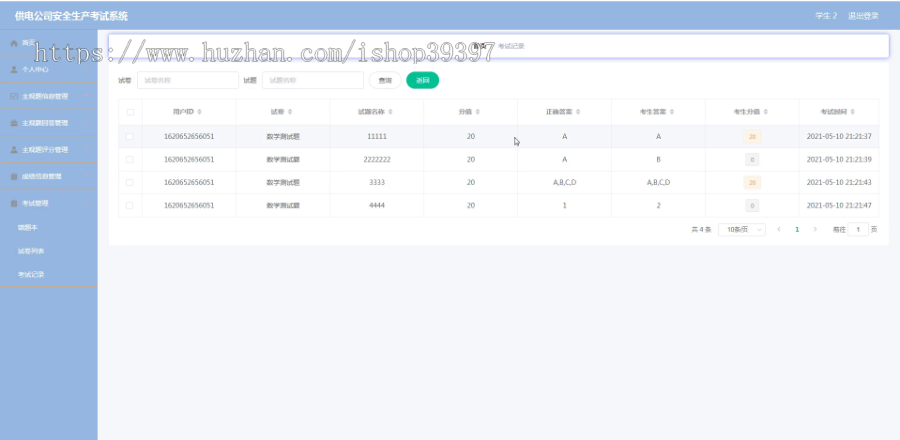Click 退出登录 to log out

(x=863, y=15)
